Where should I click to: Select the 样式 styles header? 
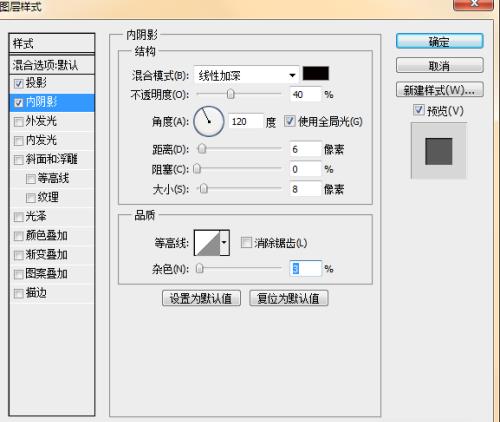tap(52, 43)
